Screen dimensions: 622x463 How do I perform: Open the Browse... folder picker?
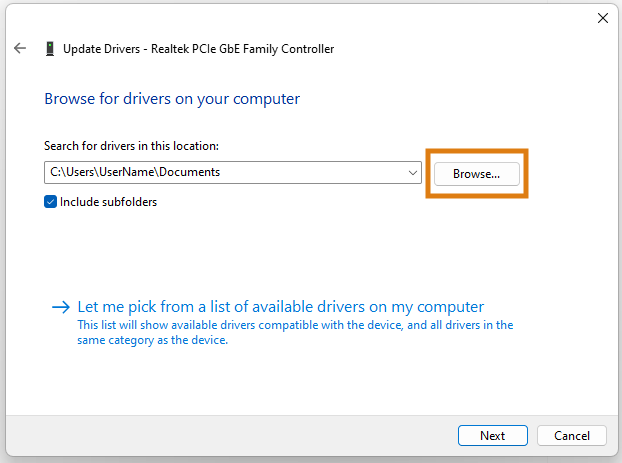coord(476,174)
